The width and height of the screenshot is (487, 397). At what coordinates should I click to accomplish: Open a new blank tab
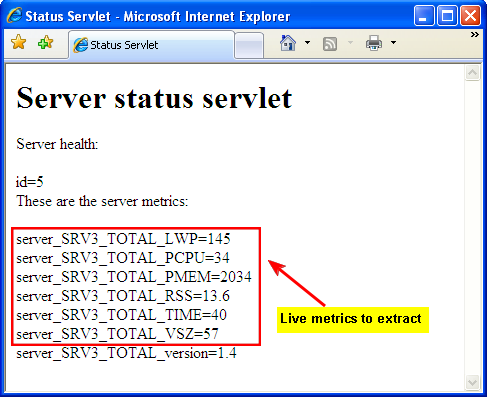(249, 45)
